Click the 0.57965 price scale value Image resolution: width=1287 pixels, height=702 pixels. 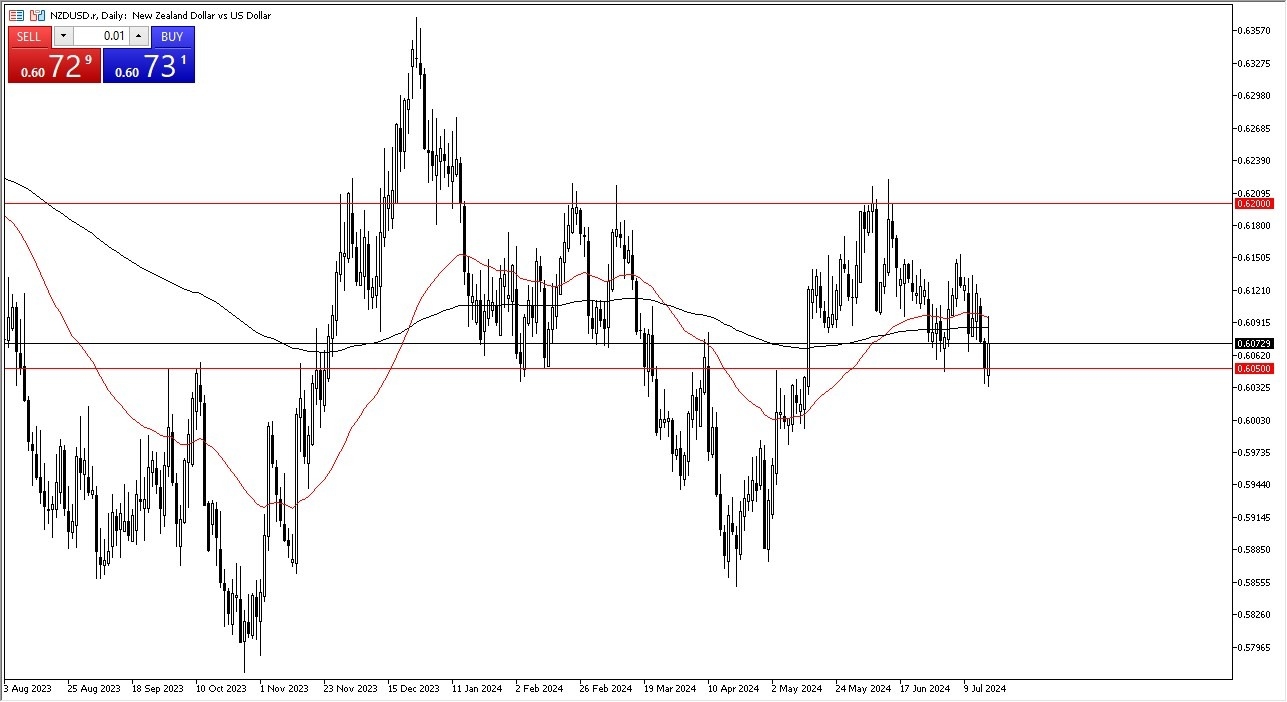click(x=1253, y=646)
